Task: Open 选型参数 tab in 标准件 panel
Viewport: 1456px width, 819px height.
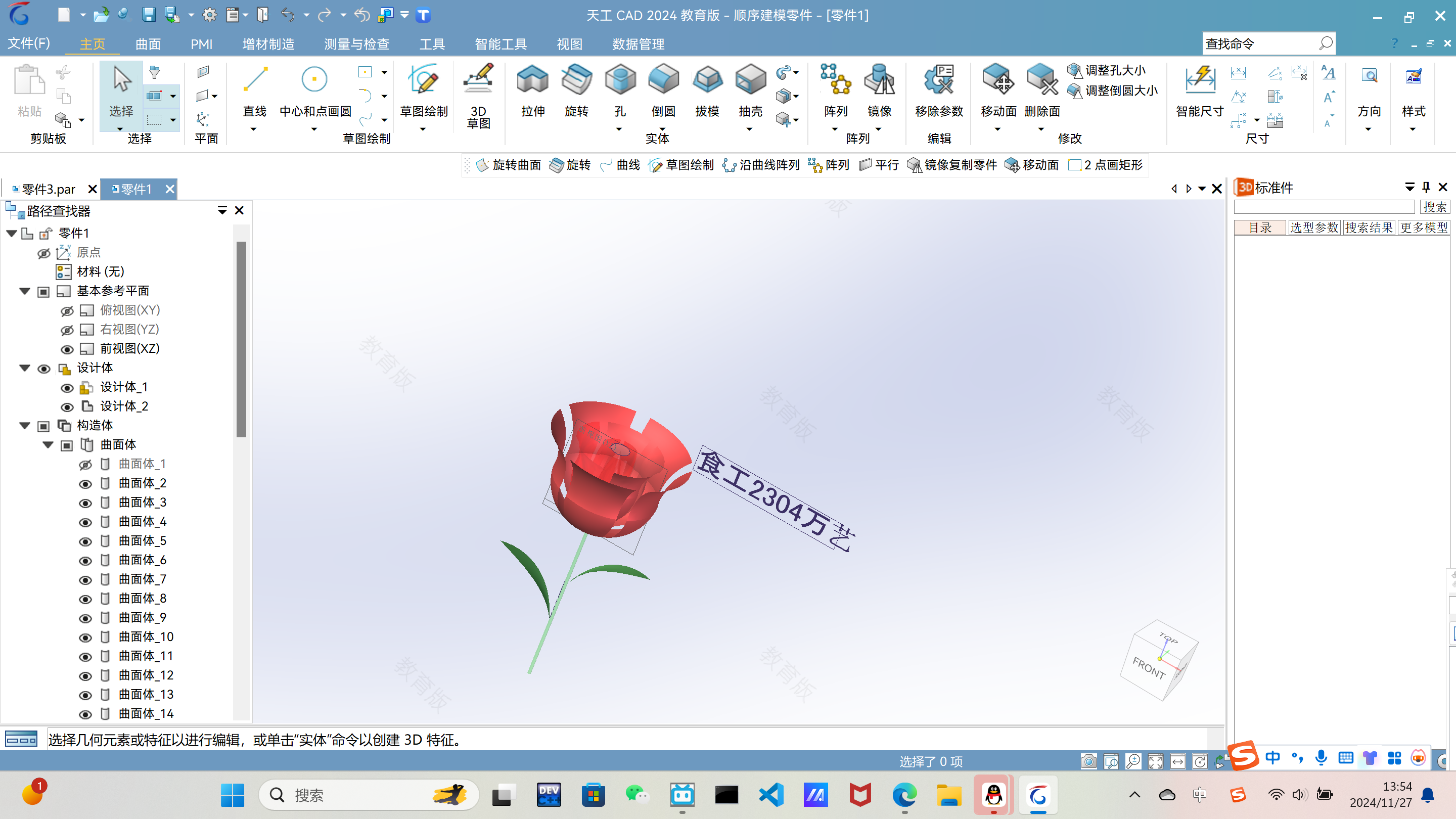Action: [x=1313, y=227]
